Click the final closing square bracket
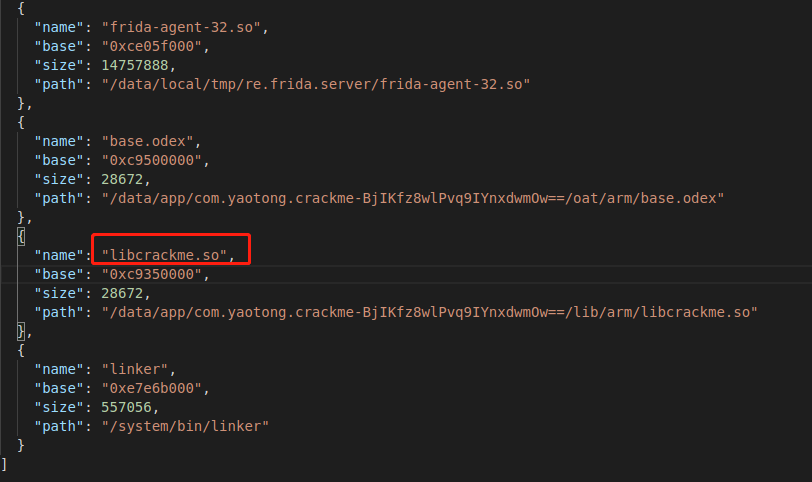Screen dimensions: 812x482 point(5,464)
